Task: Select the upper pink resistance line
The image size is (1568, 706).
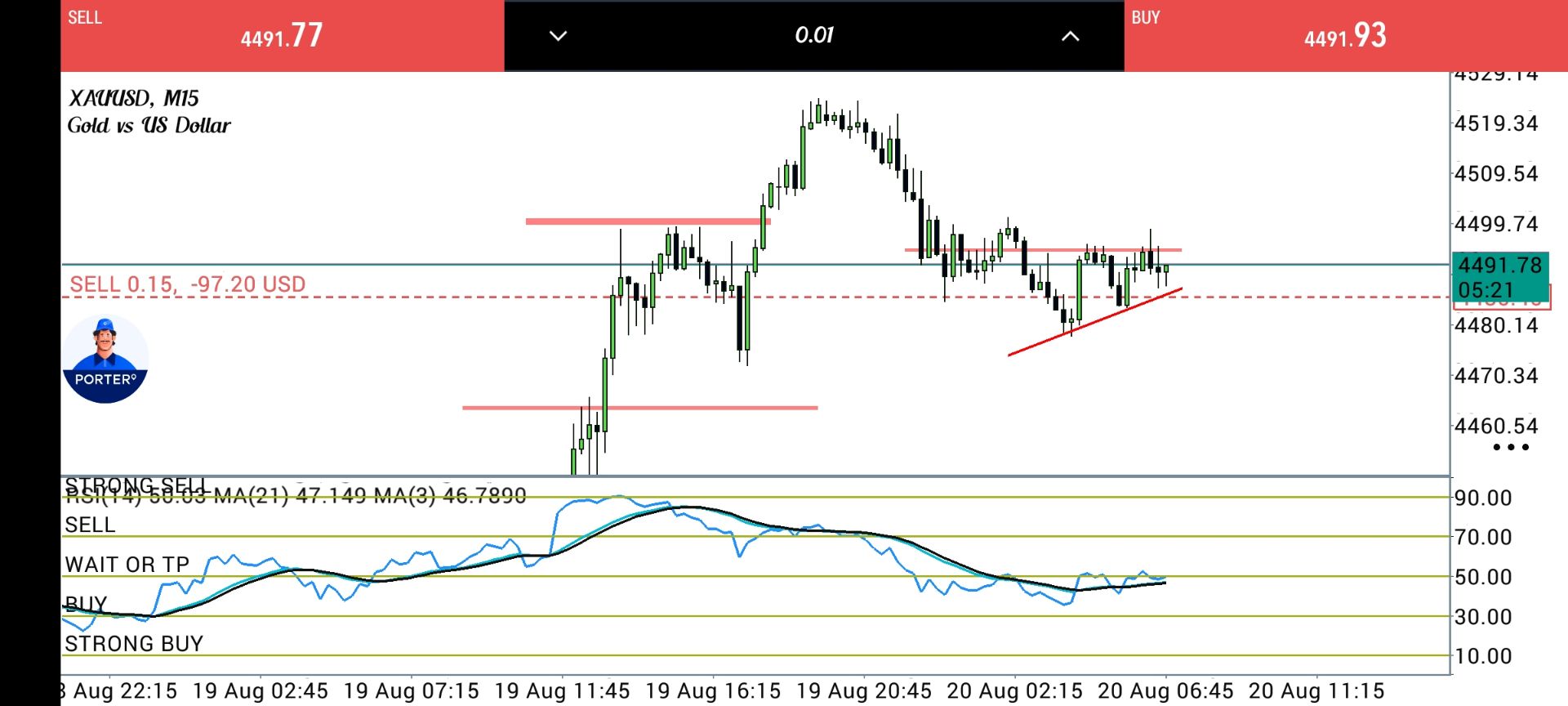Action: pyautogui.click(x=648, y=221)
